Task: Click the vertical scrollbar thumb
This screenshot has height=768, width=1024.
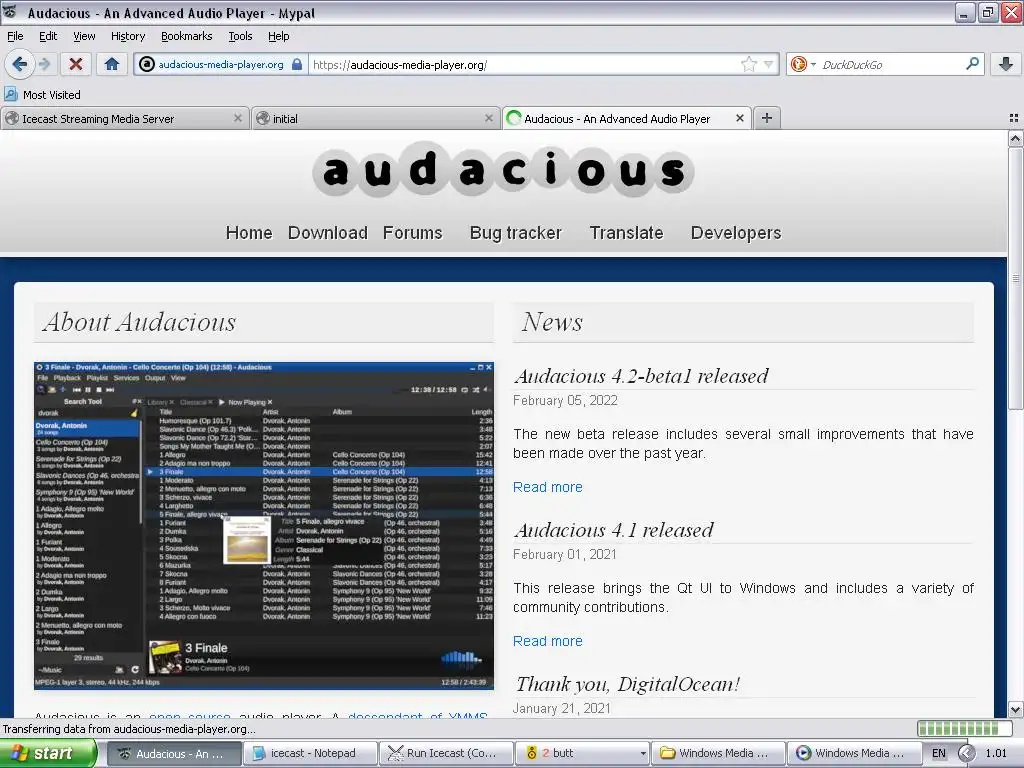Action: (1015, 279)
